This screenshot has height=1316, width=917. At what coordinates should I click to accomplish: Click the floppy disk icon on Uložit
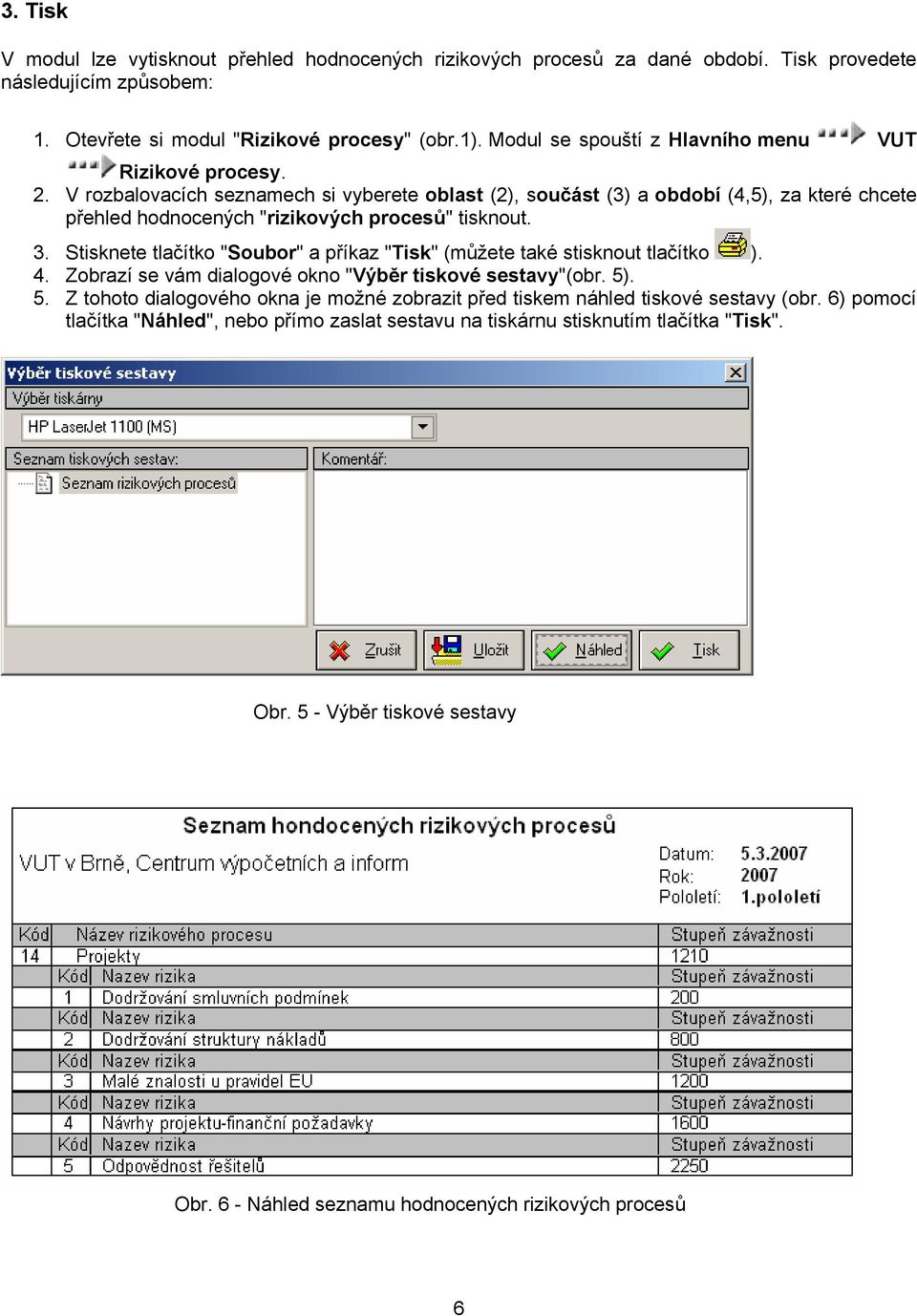[x=446, y=649]
